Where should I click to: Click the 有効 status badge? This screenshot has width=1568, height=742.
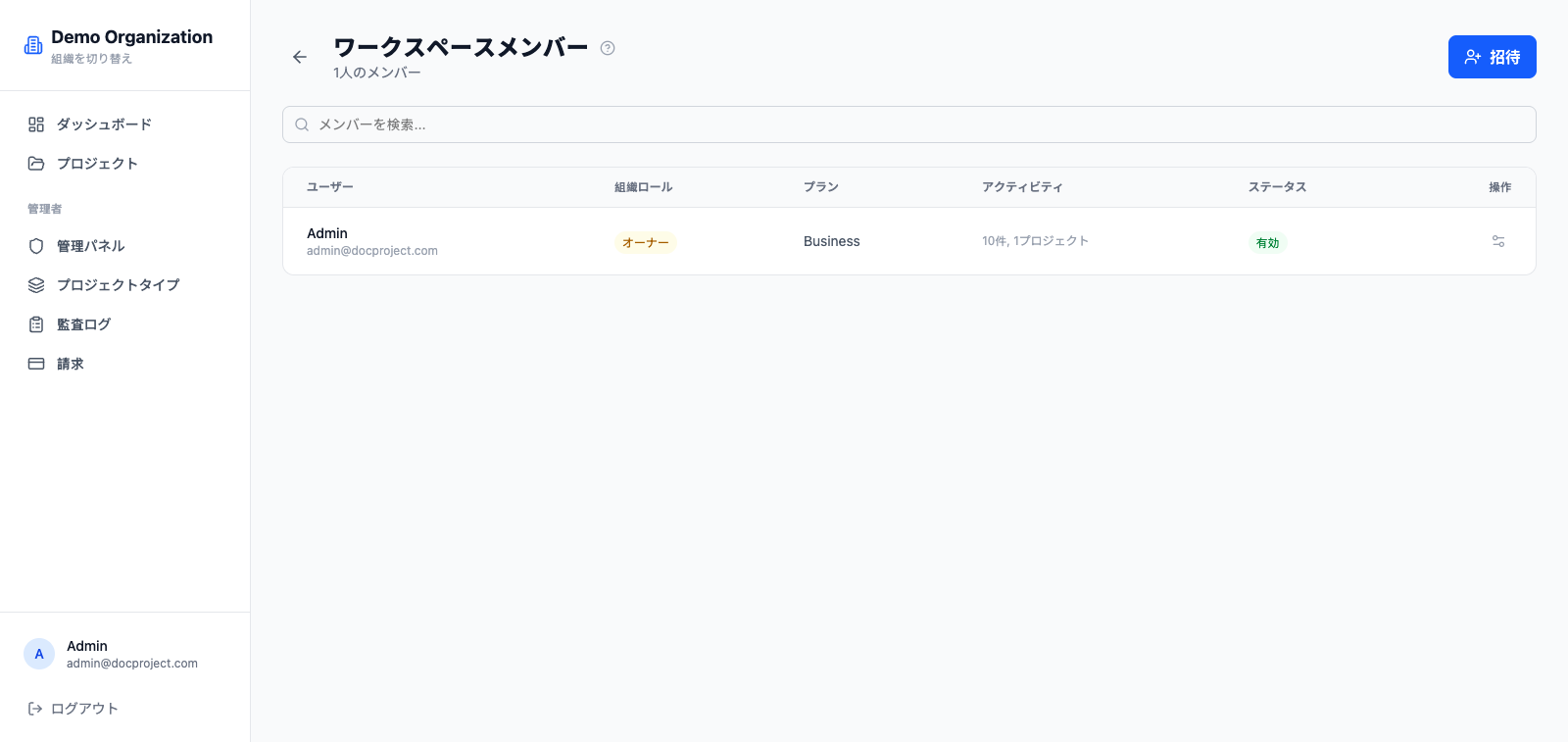pyautogui.click(x=1268, y=242)
